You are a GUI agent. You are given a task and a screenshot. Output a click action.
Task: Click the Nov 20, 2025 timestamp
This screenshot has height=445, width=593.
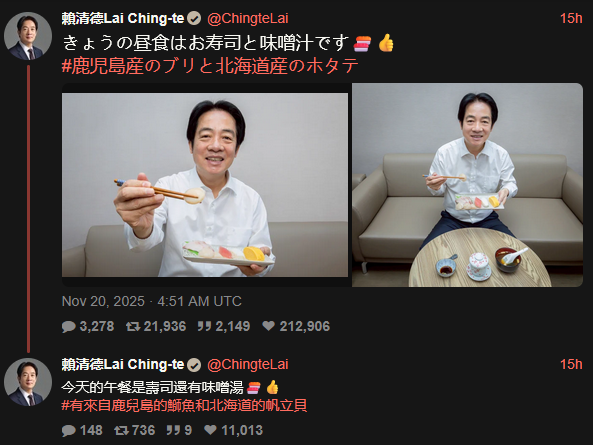[152, 301]
